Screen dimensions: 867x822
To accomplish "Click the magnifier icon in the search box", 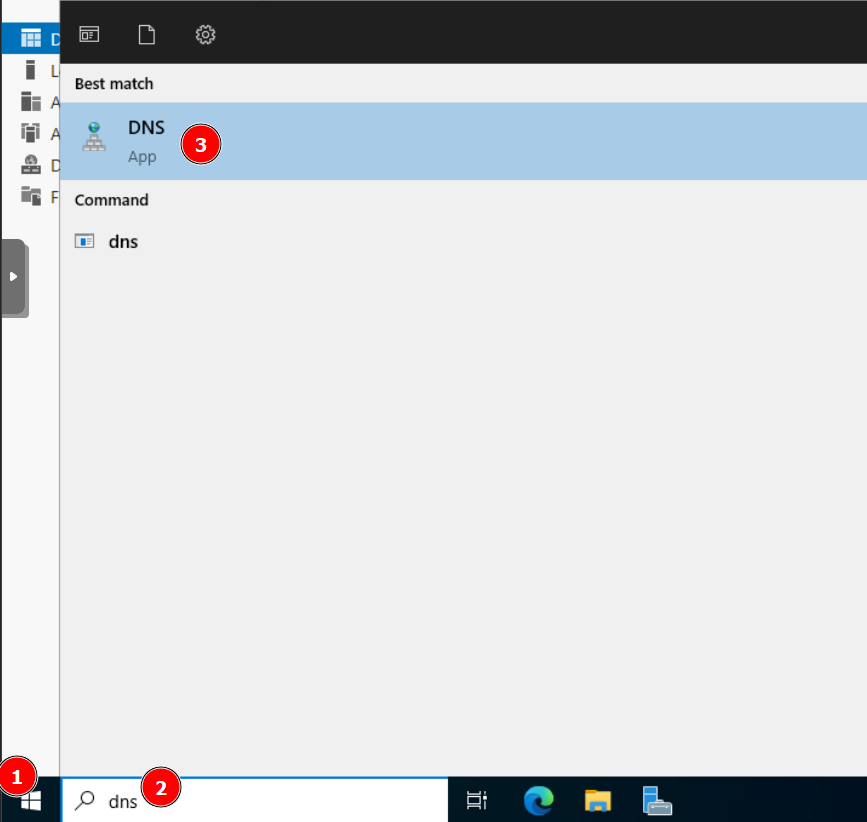I will (87, 800).
